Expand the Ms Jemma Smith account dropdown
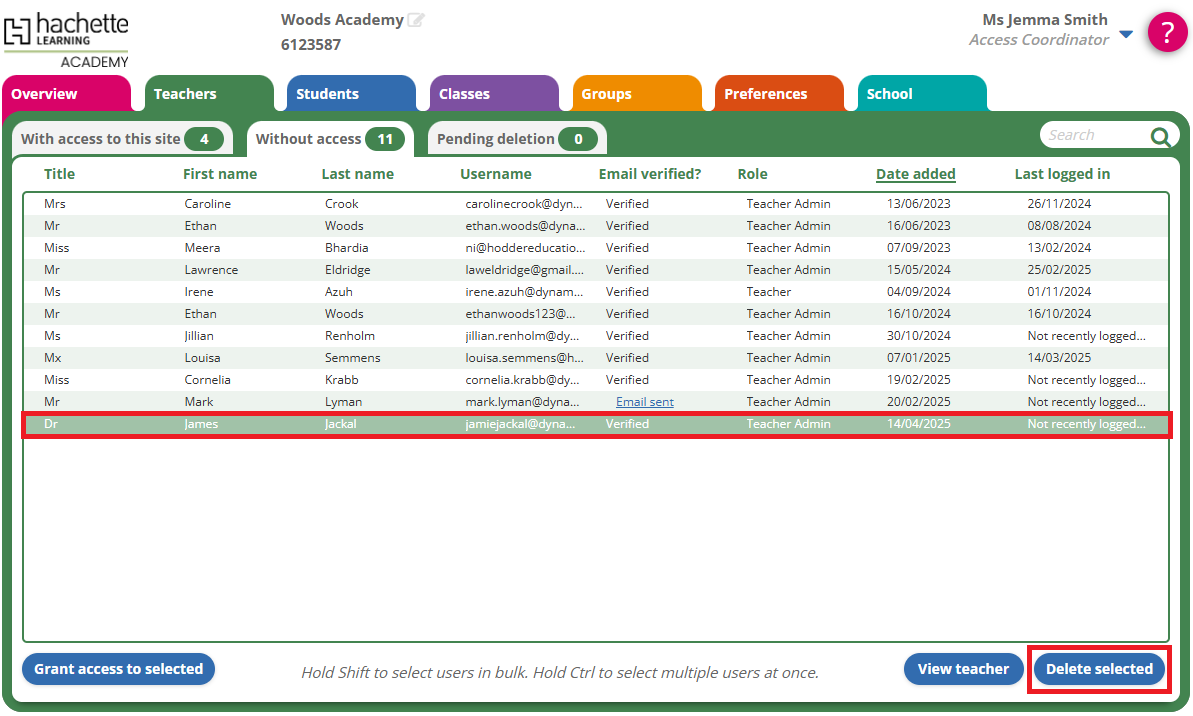The height and width of the screenshot is (716, 1193). [1126, 35]
